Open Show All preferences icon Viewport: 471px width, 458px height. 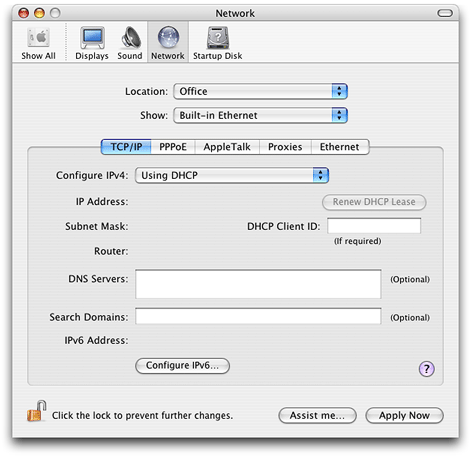(x=38, y=43)
